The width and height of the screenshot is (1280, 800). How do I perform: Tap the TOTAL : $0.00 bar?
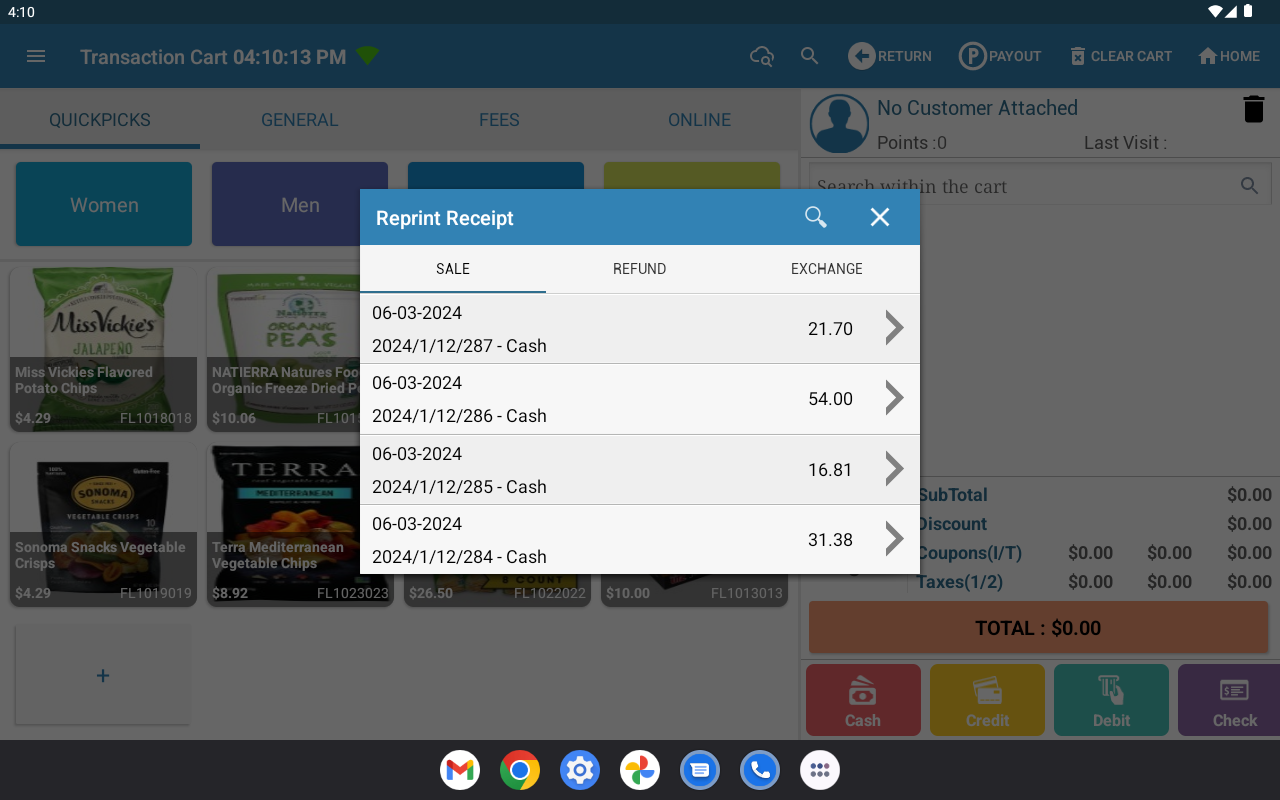(x=1038, y=628)
